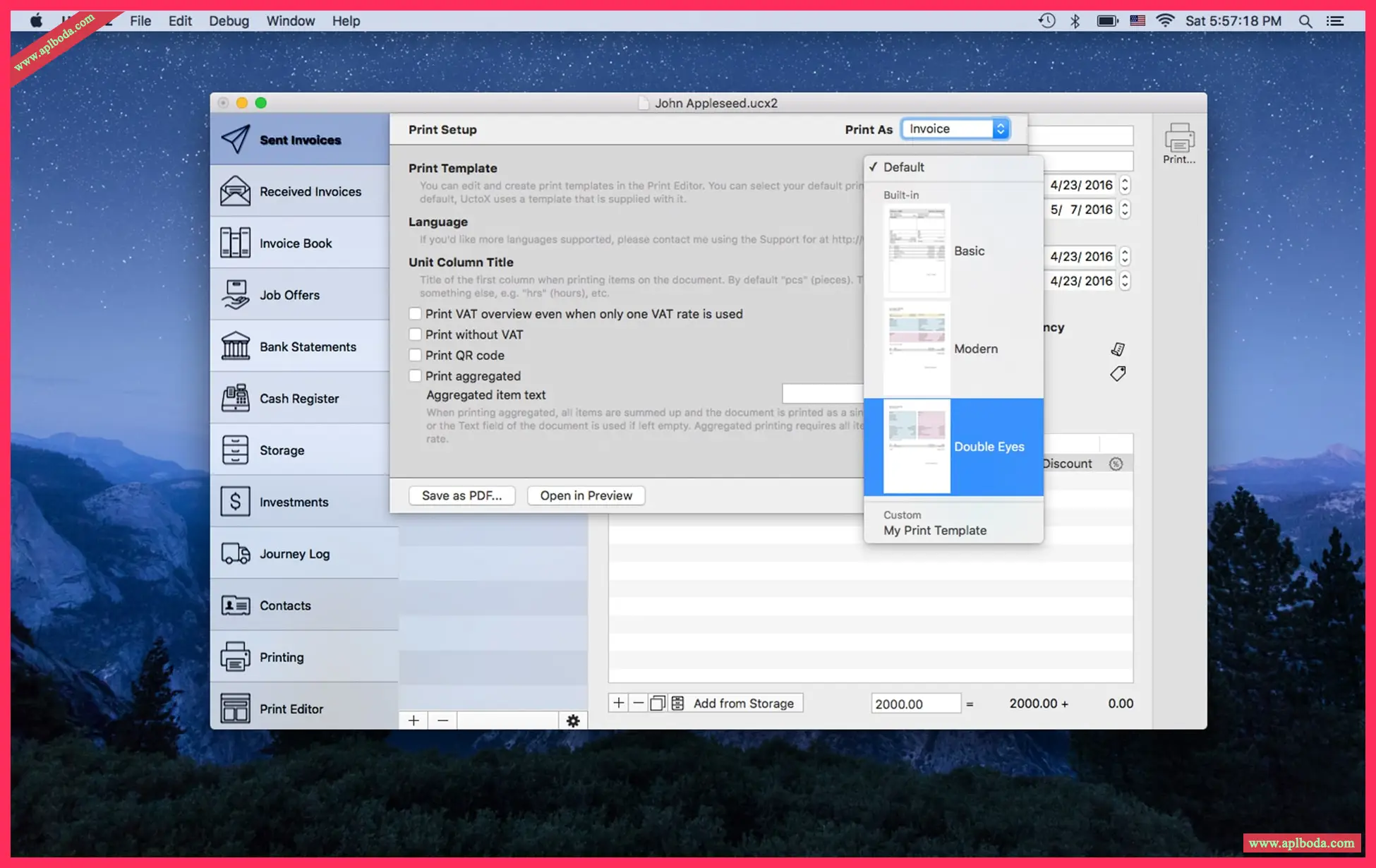Open the Bank Statements building icon
Image resolution: width=1376 pixels, height=868 pixels.
coord(236,346)
